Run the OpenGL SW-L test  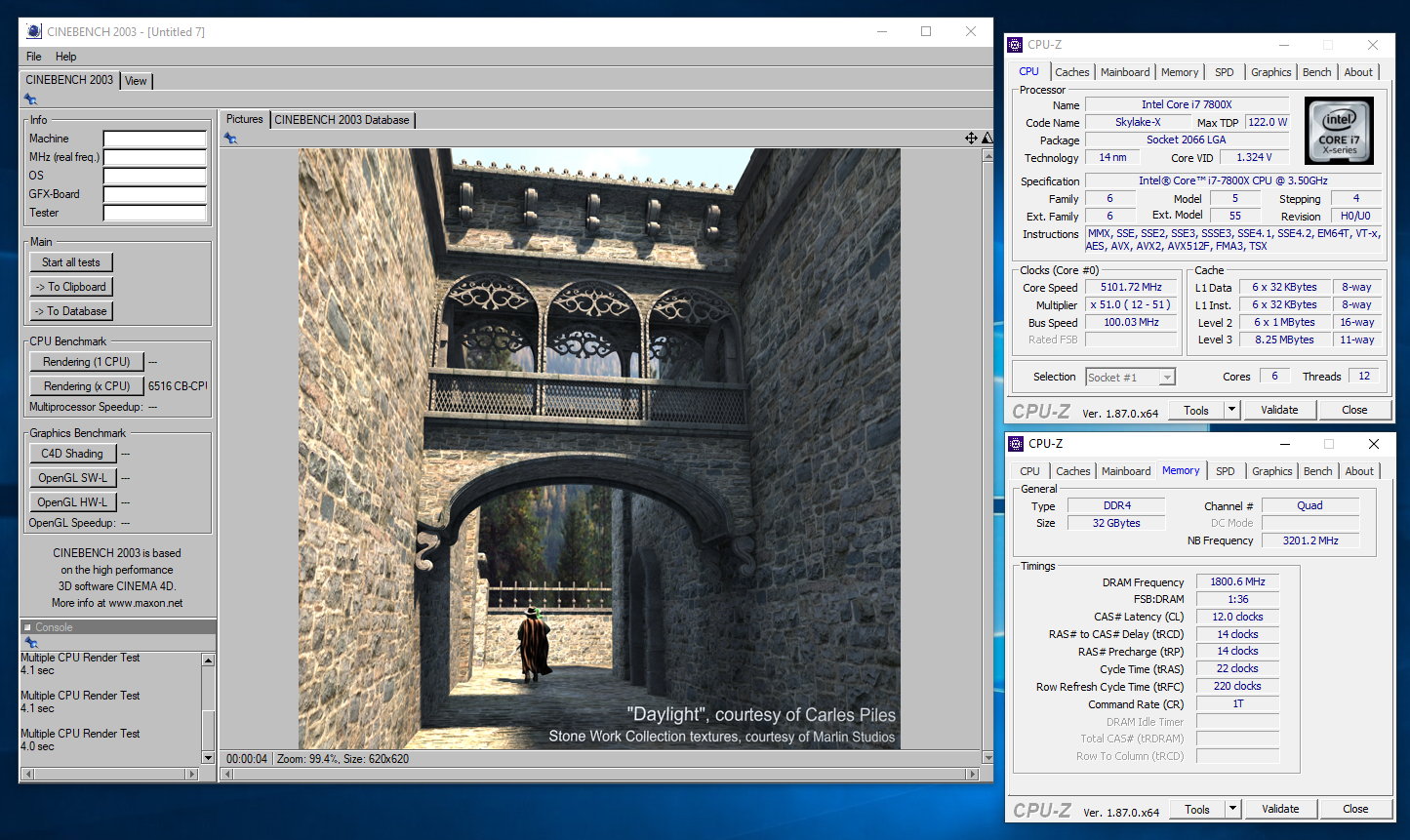(73, 478)
